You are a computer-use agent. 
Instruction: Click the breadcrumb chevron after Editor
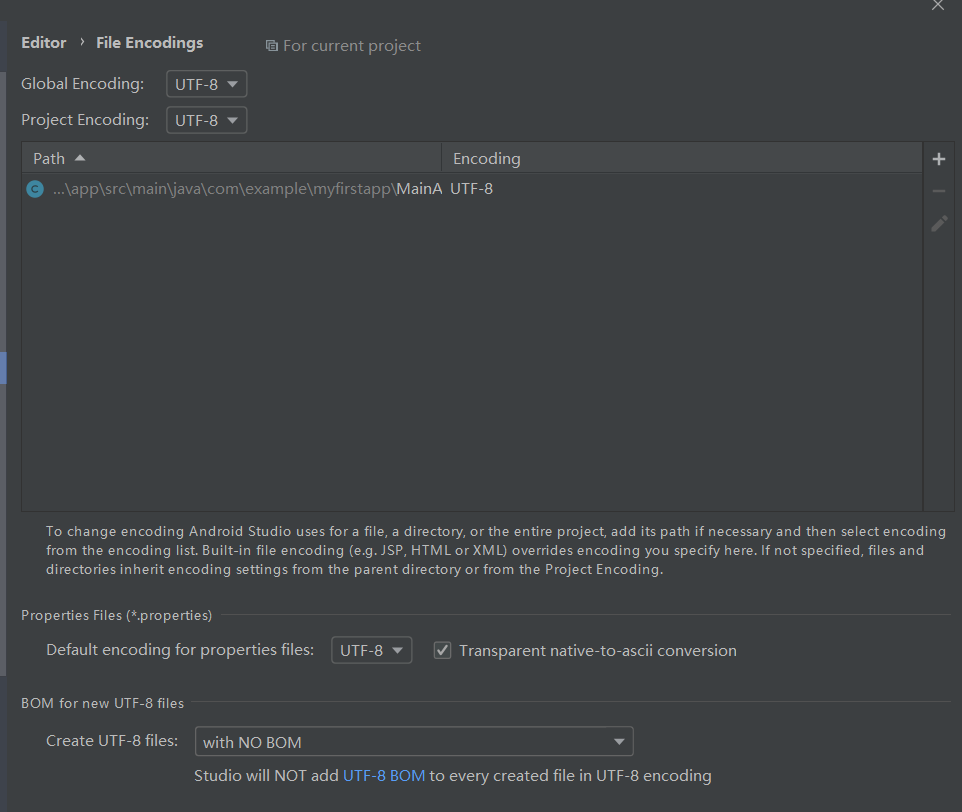[82, 42]
